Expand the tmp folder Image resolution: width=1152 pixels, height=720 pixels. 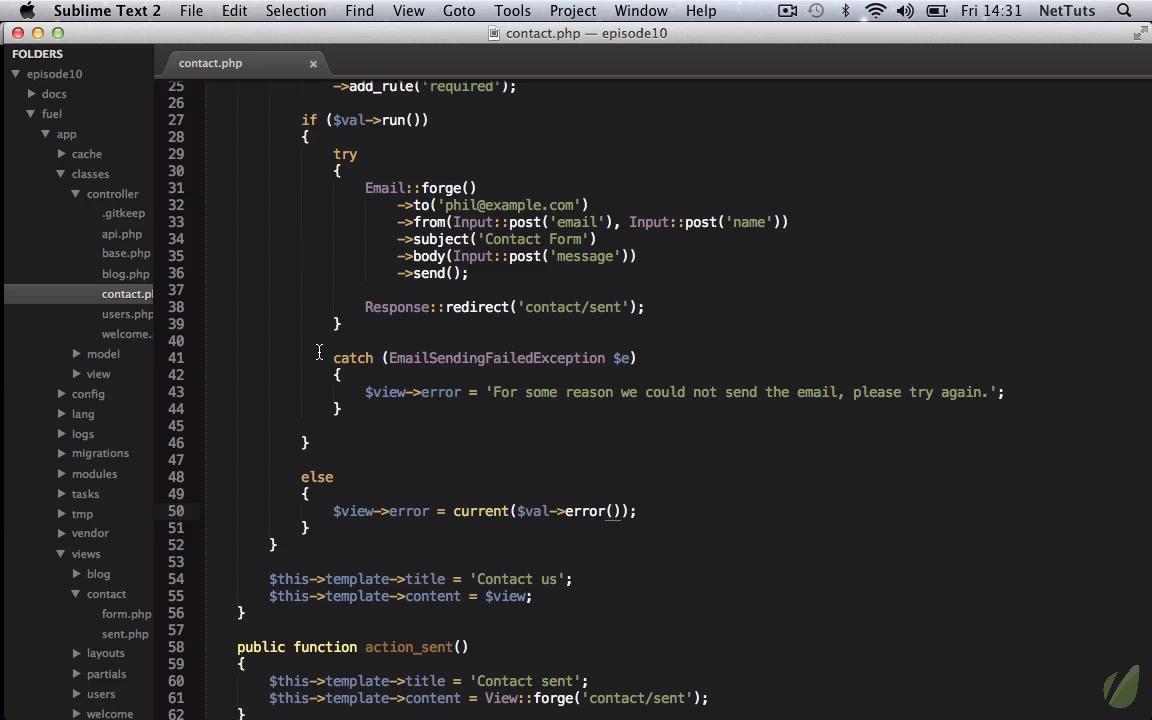click(x=62, y=514)
